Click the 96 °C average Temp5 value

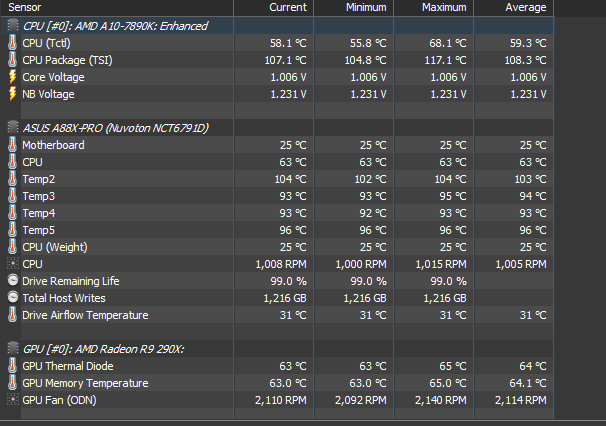(533, 230)
